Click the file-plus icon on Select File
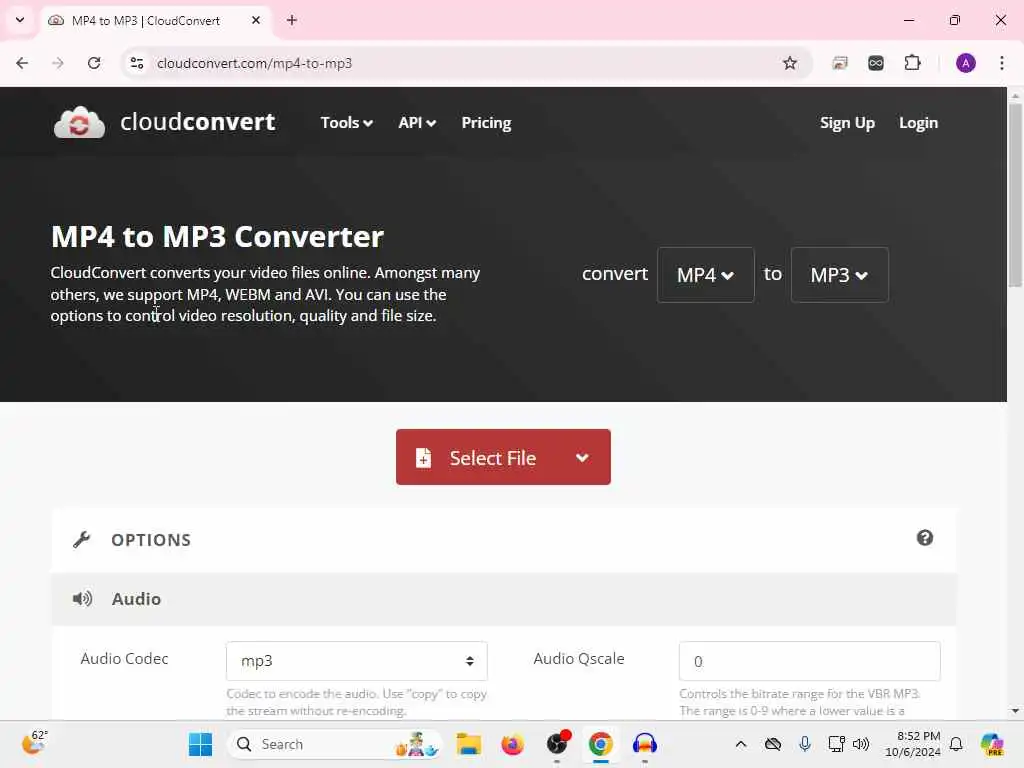Viewport: 1024px width, 768px height. point(423,458)
